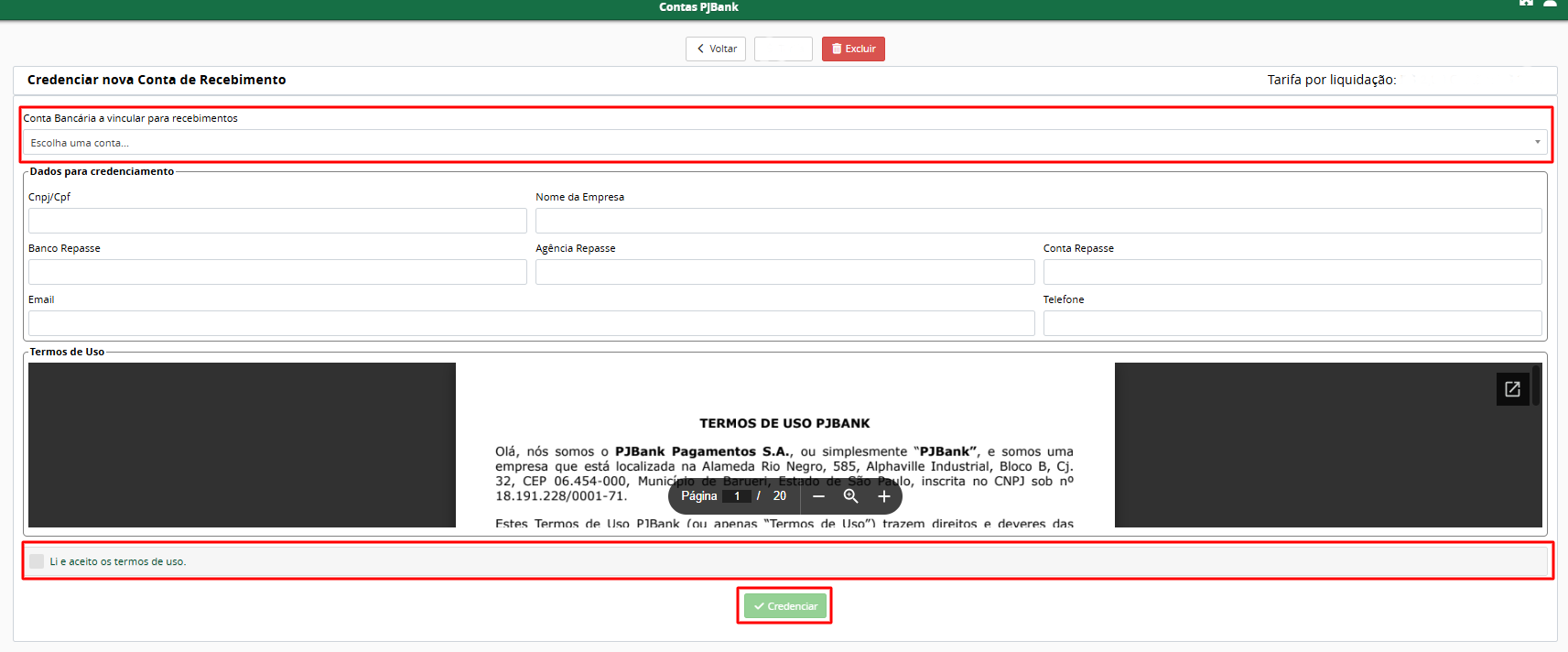Click the PDF page number box
Image resolution: width=1568 pixels, height=652 pixels.
(x=737, y=496)
